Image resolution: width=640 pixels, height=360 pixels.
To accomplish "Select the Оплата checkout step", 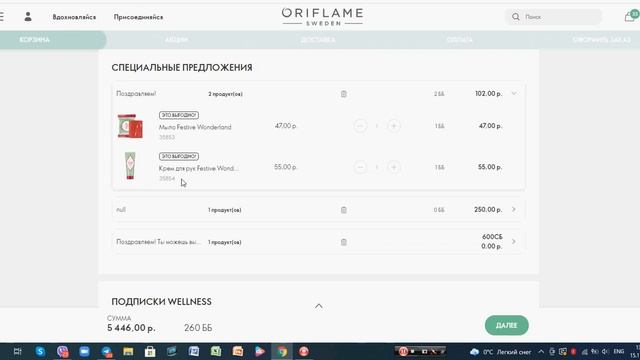I will (x=460, y=40).
